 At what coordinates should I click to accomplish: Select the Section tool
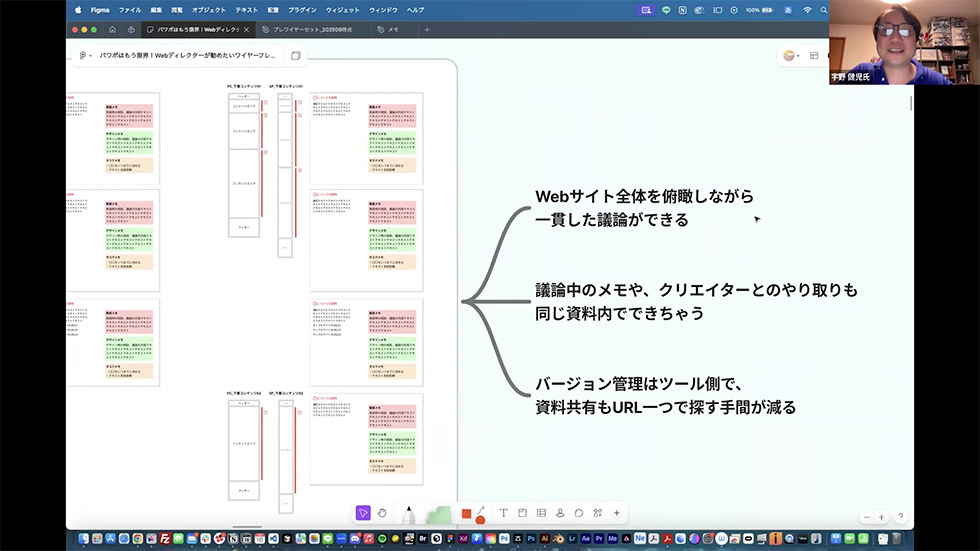pos(522,513)
